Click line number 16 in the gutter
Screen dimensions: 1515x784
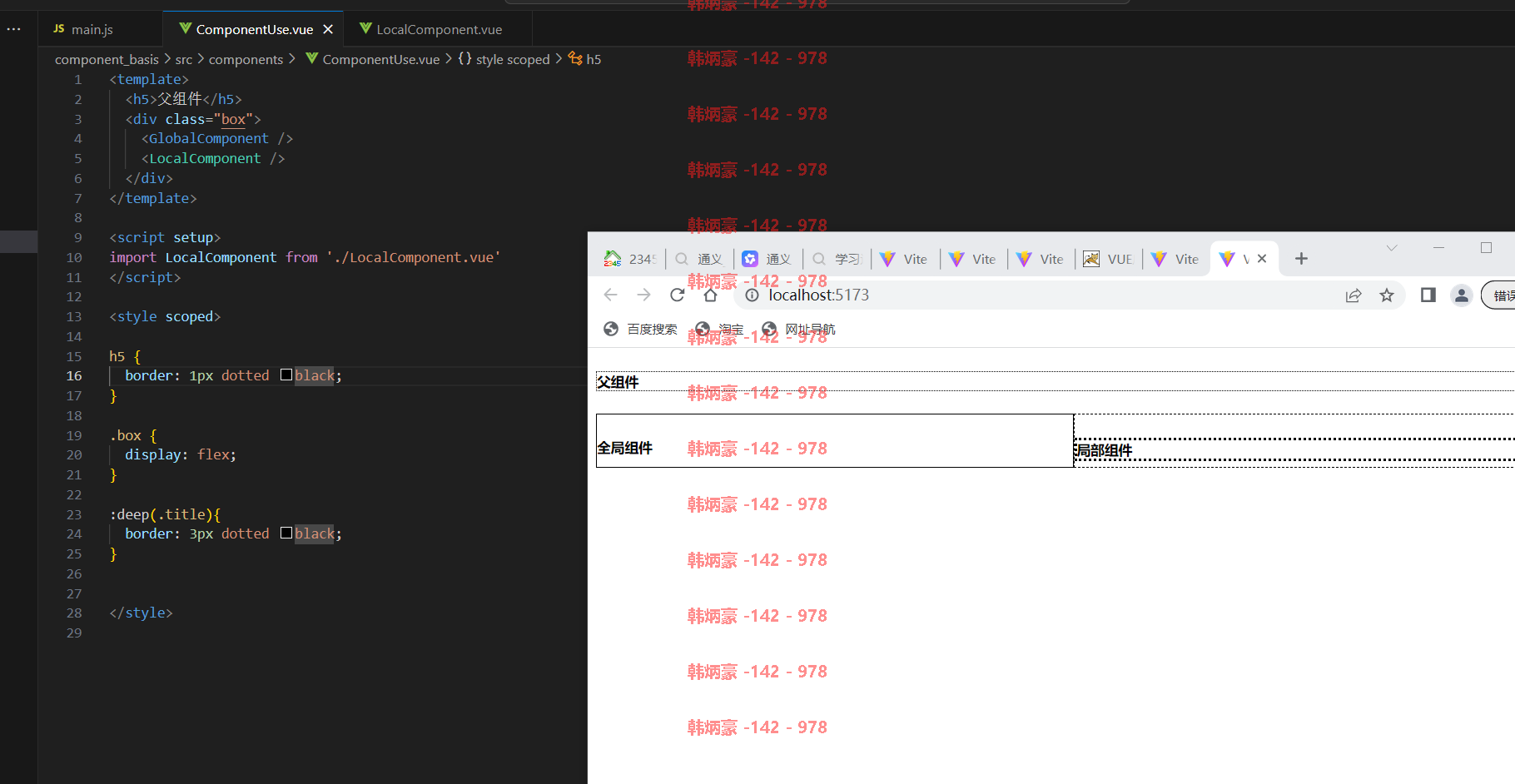click(74, 375)
